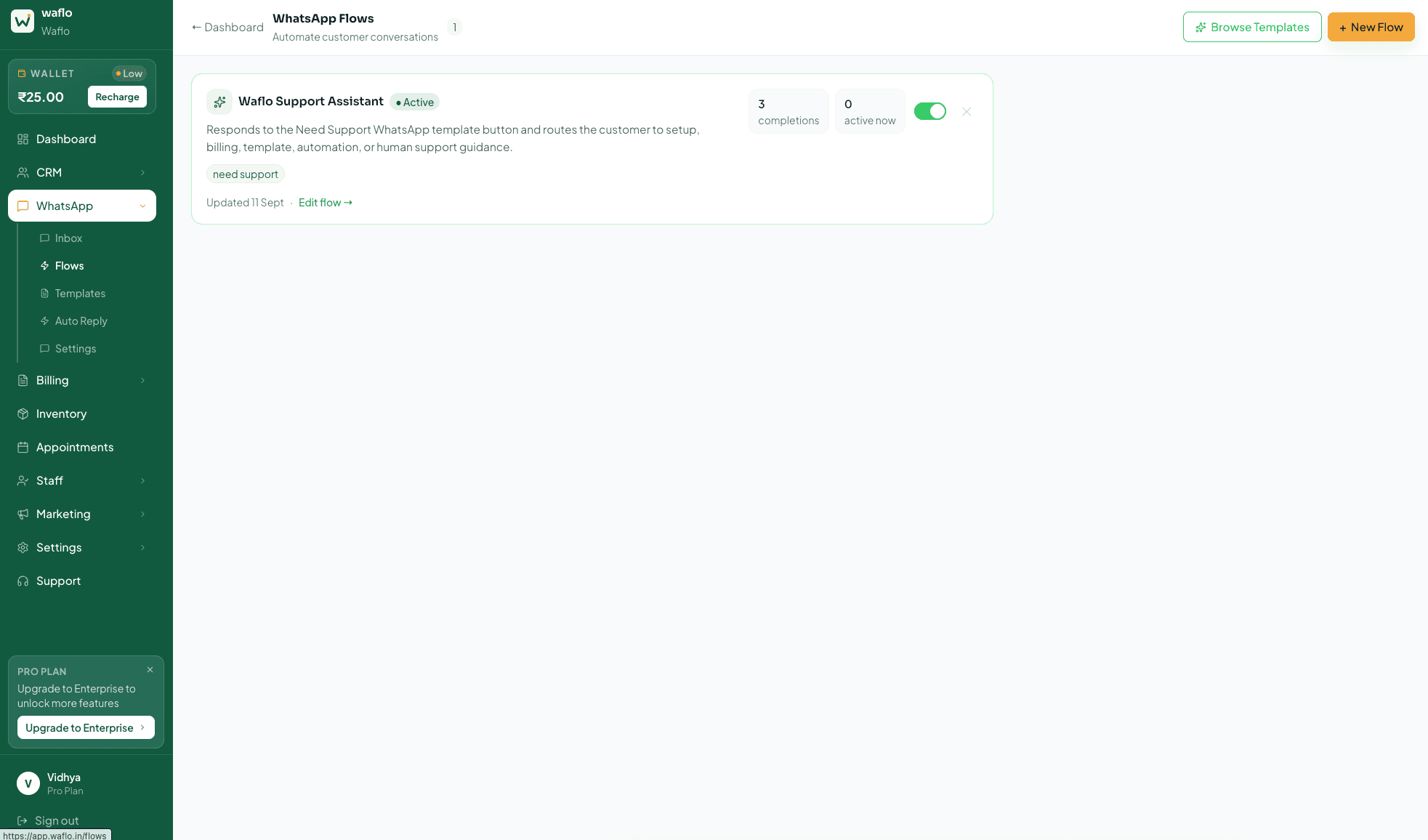
Task: Click the WhatsApp Settings sub-item icon
Action: [x=44, y=348]
